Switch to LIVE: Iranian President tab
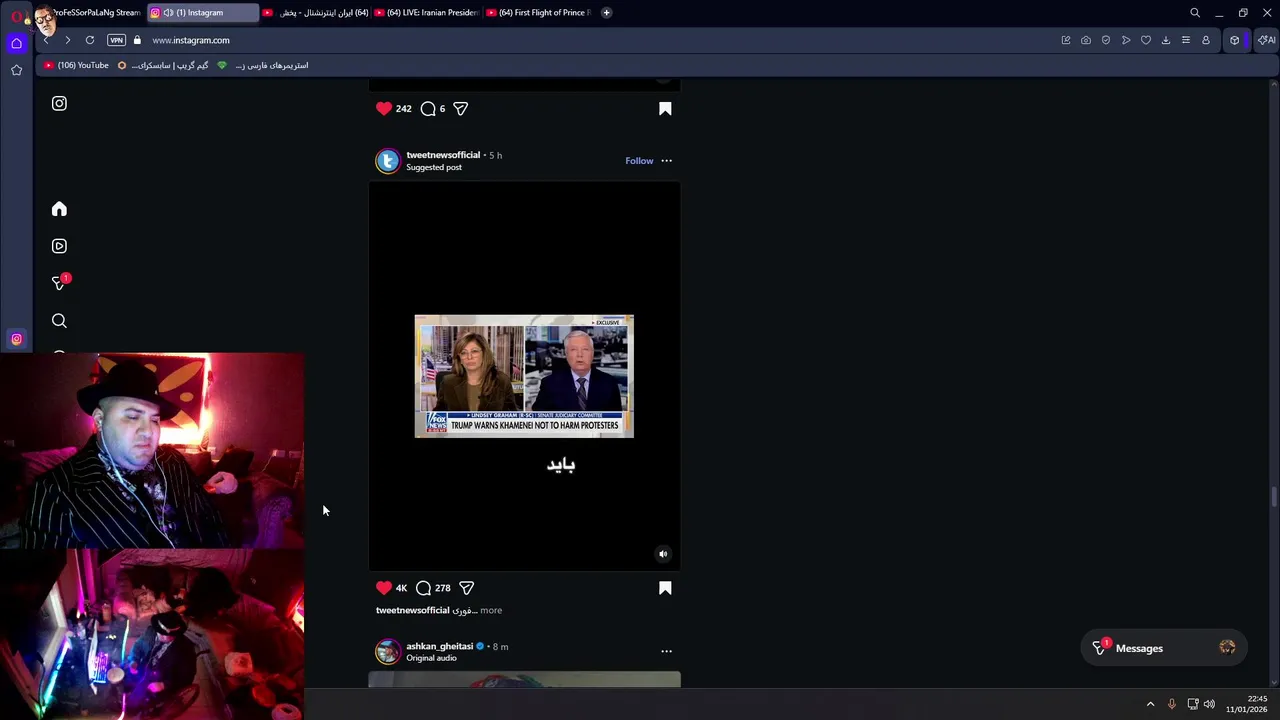This screenshot has height=720, width=1280. [x=428, y=13]
